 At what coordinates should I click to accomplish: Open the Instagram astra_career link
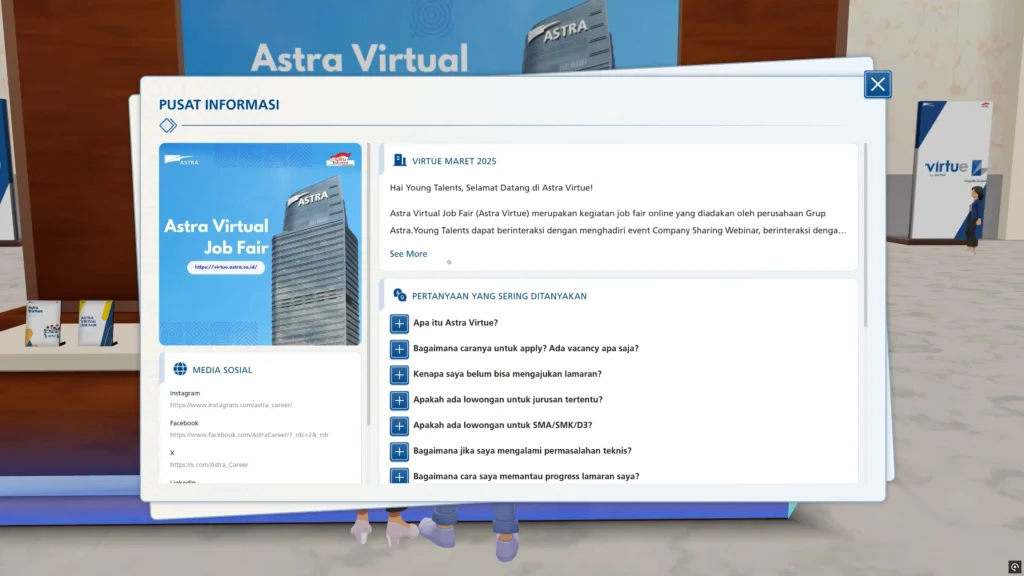(x=231, y=405)
